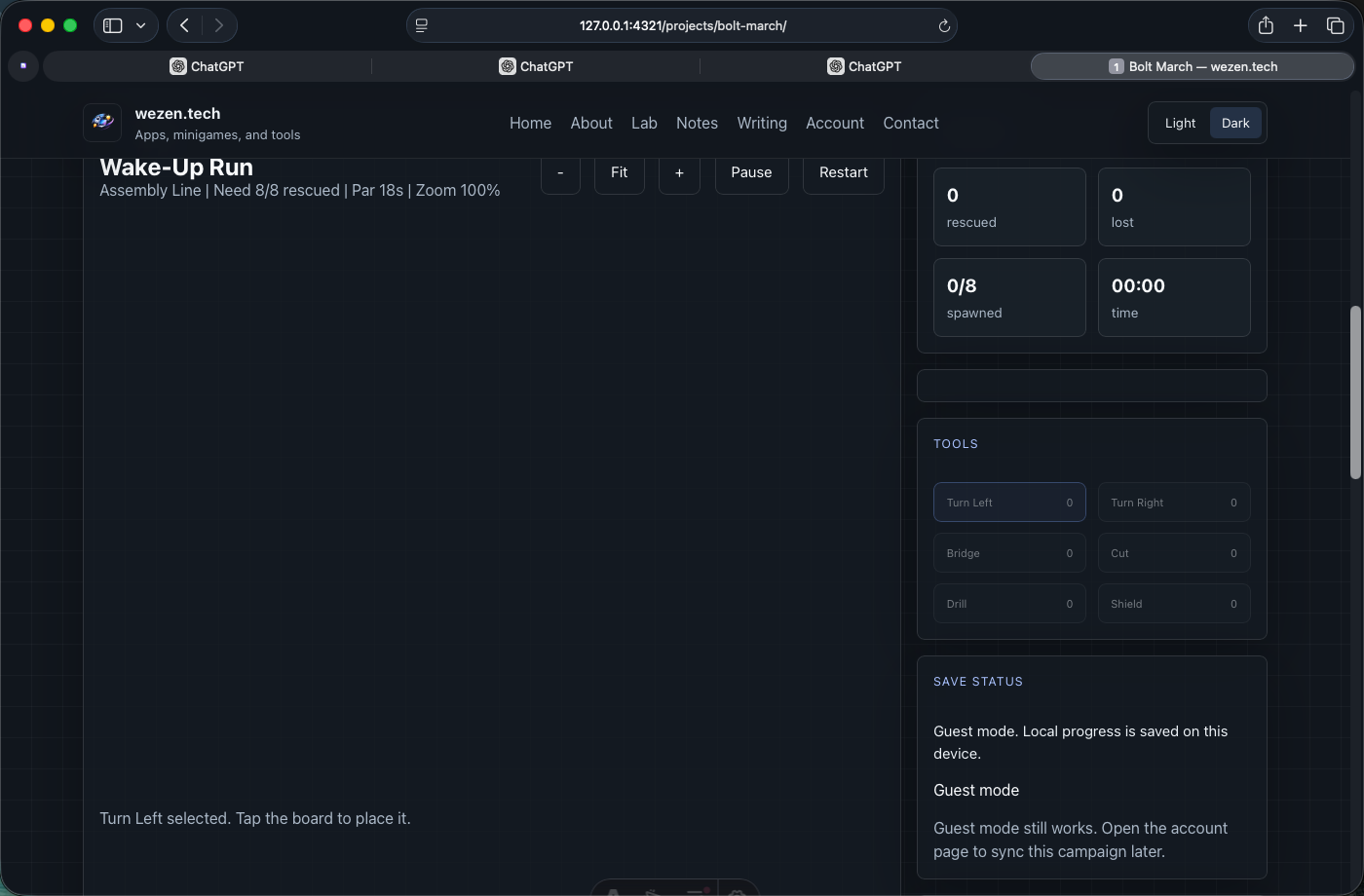The image size is (1364, 896).
Task: Switch the theme to Light
Action: coord(1180,123)
